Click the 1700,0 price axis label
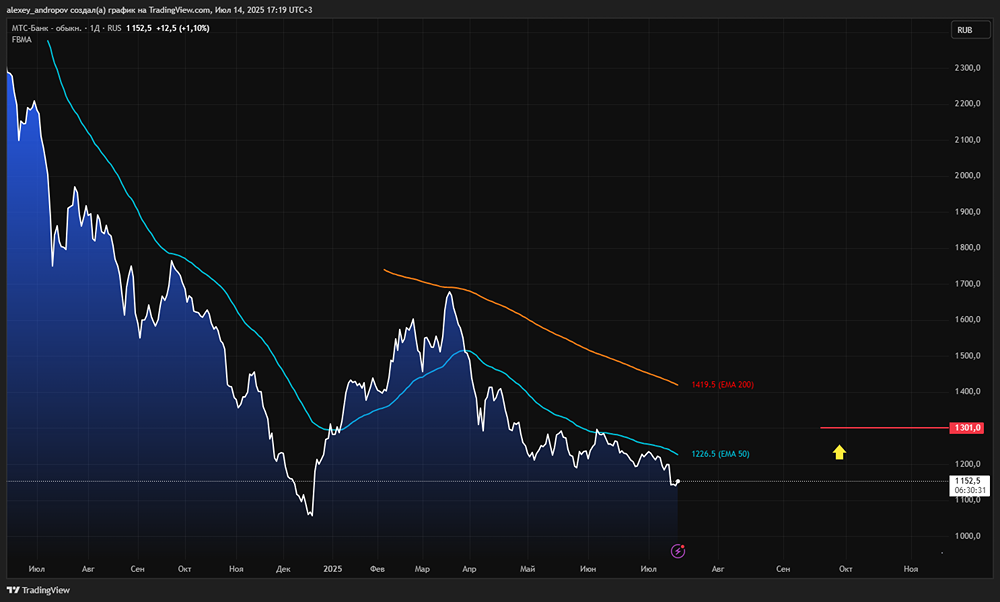 [x=967, y=283]
